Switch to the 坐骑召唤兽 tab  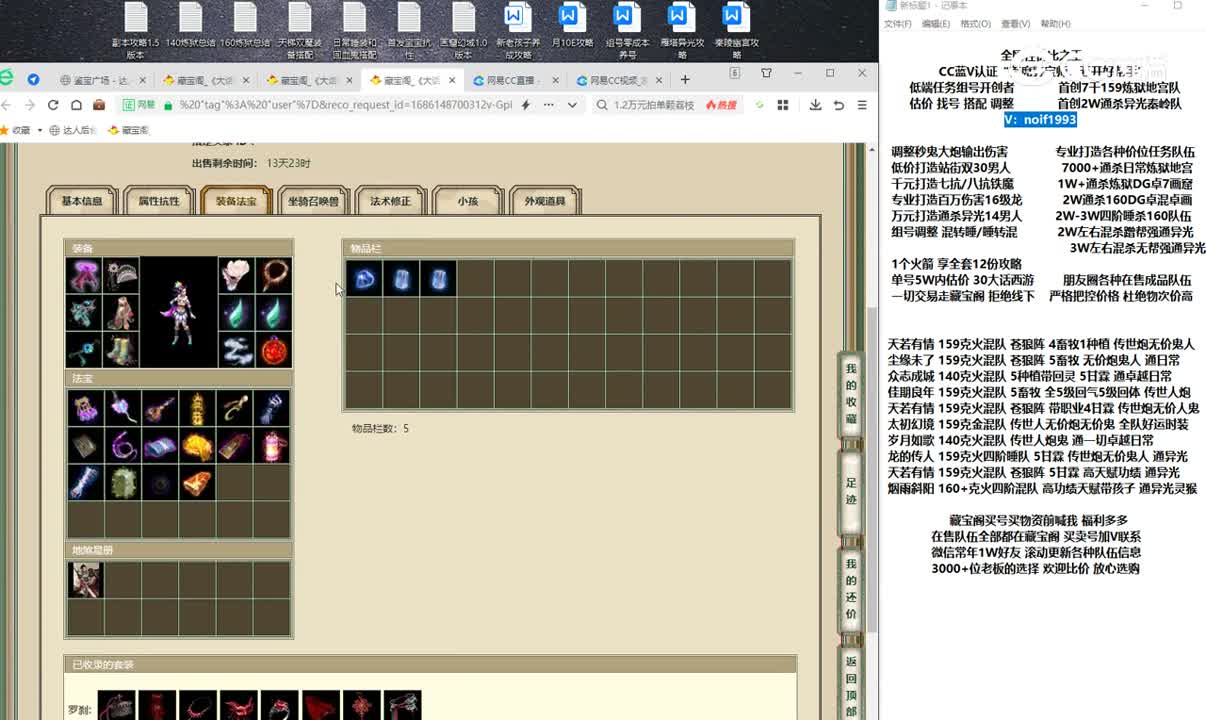point(313,201)
